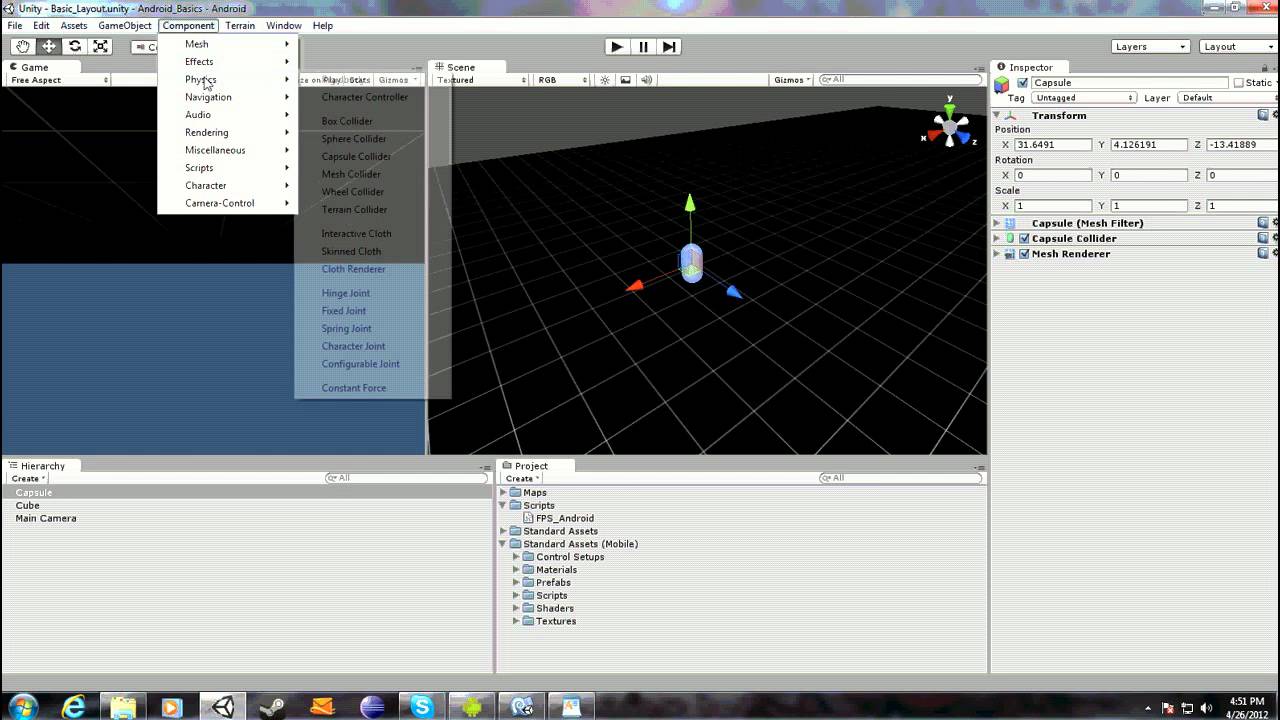This screenshot has width=1280, height=720.
Task: Open Internet Explorer from the taskbar
Action: coord(73,707)
